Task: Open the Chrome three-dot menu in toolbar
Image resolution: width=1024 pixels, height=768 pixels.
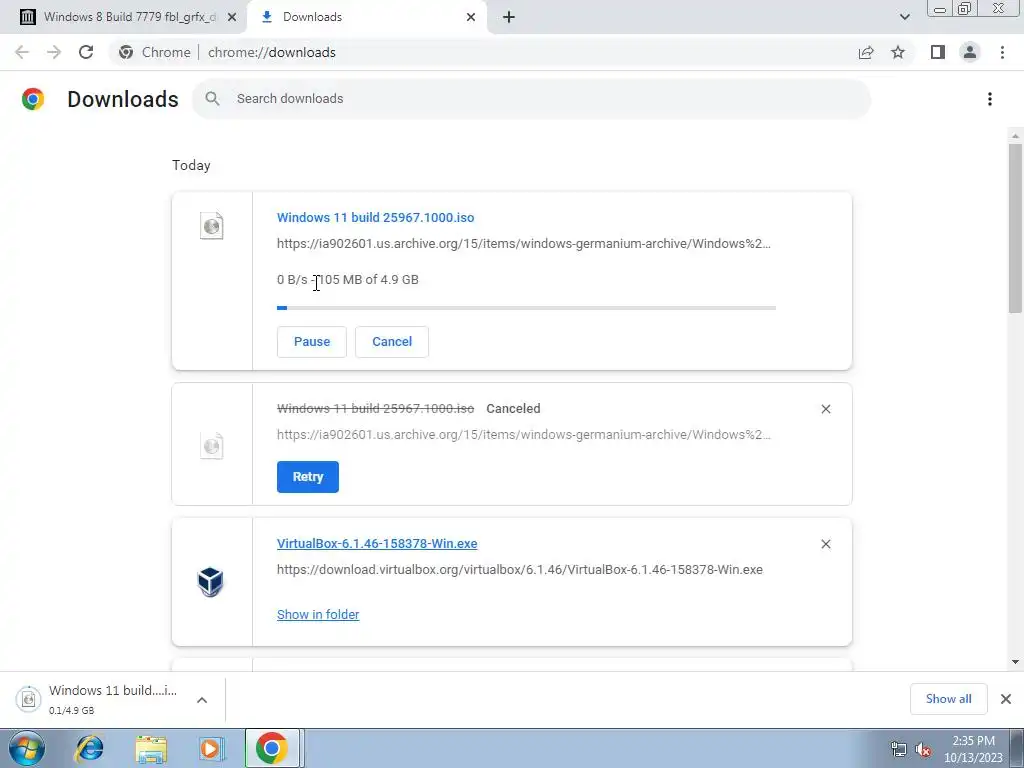Action: pyautogui.click(x=1002, y=52)
